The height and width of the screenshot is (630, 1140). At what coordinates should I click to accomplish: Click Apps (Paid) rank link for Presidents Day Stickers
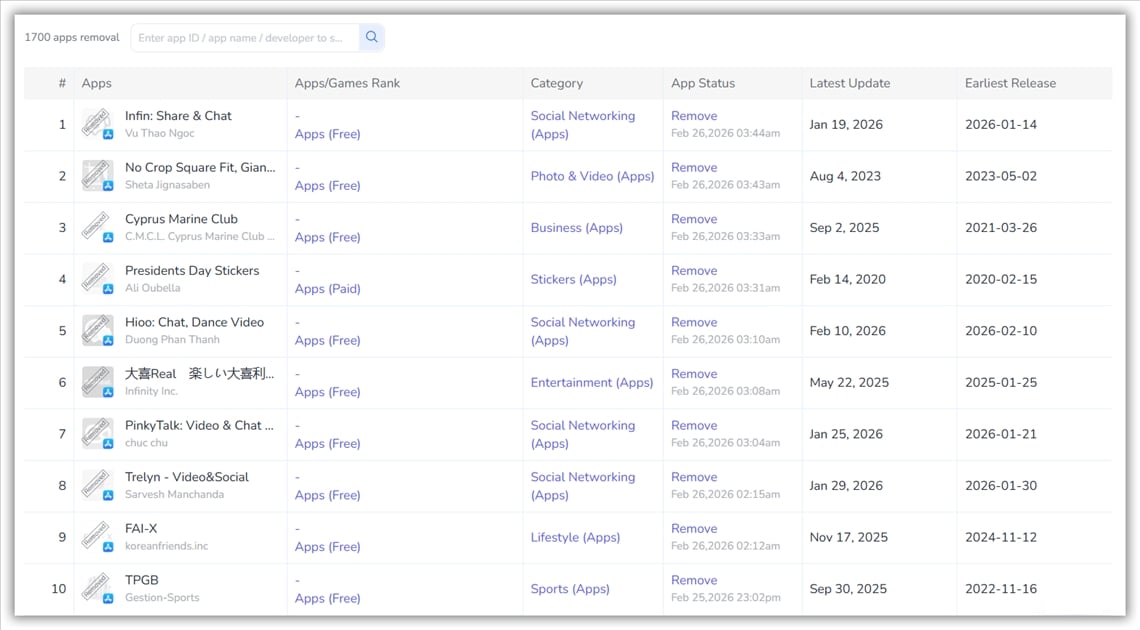(327, 289)
